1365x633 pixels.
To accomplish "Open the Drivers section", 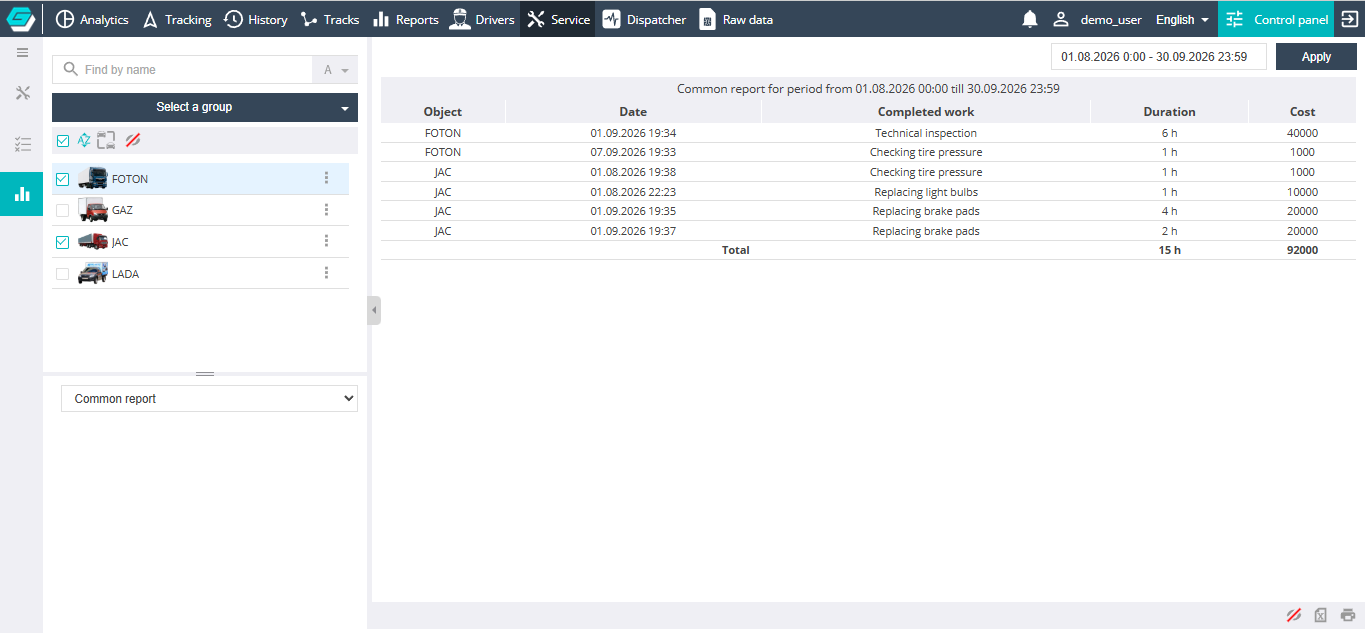I will point(482,19).
